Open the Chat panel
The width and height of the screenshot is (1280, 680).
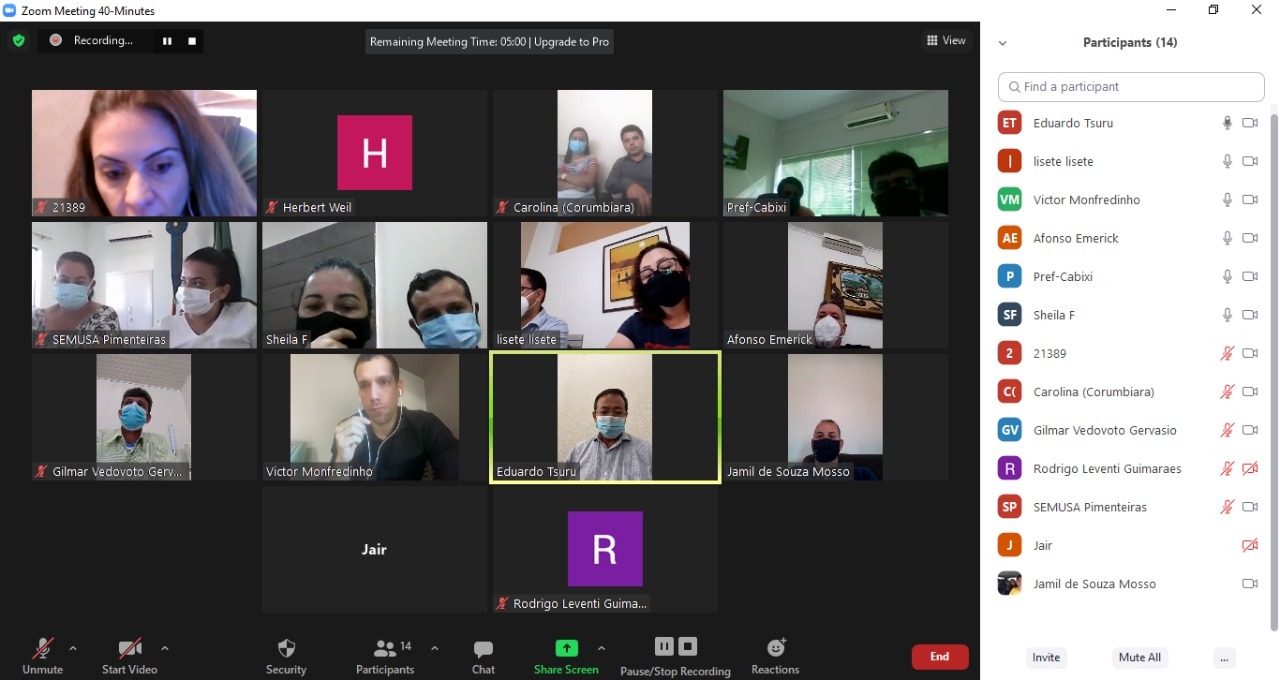click(x=483, y=656)
